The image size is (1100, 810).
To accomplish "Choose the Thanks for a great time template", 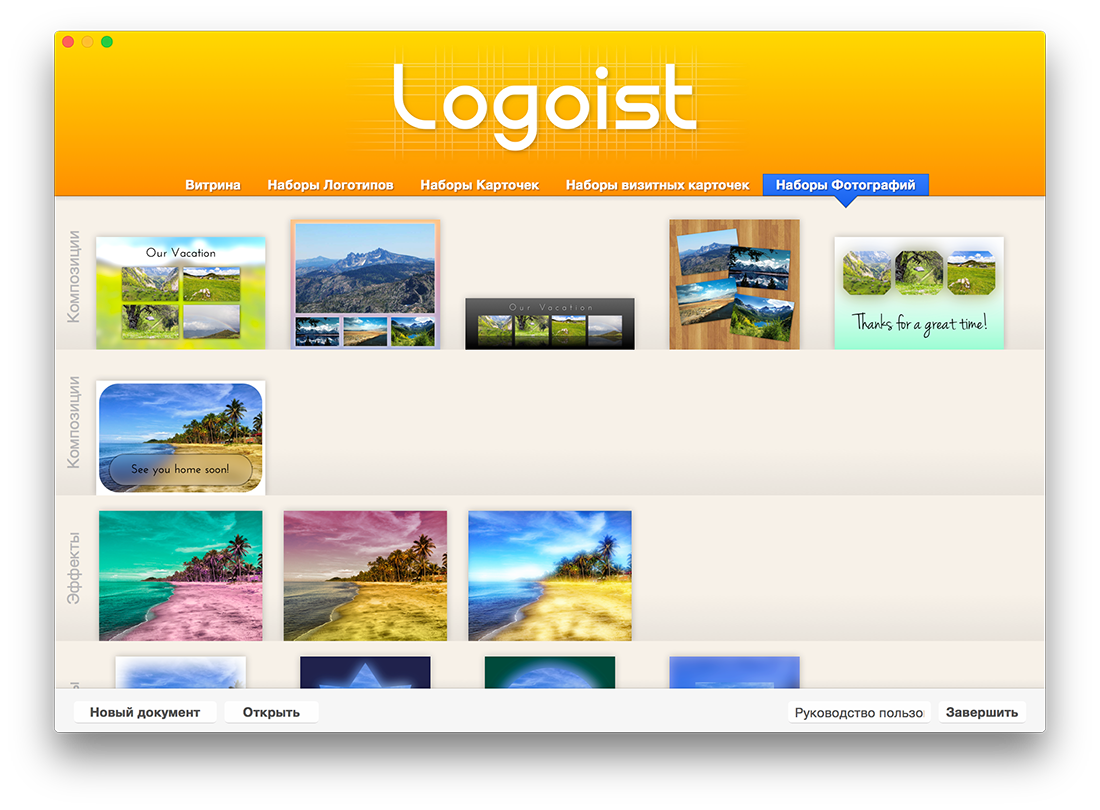I will point(919,293).
